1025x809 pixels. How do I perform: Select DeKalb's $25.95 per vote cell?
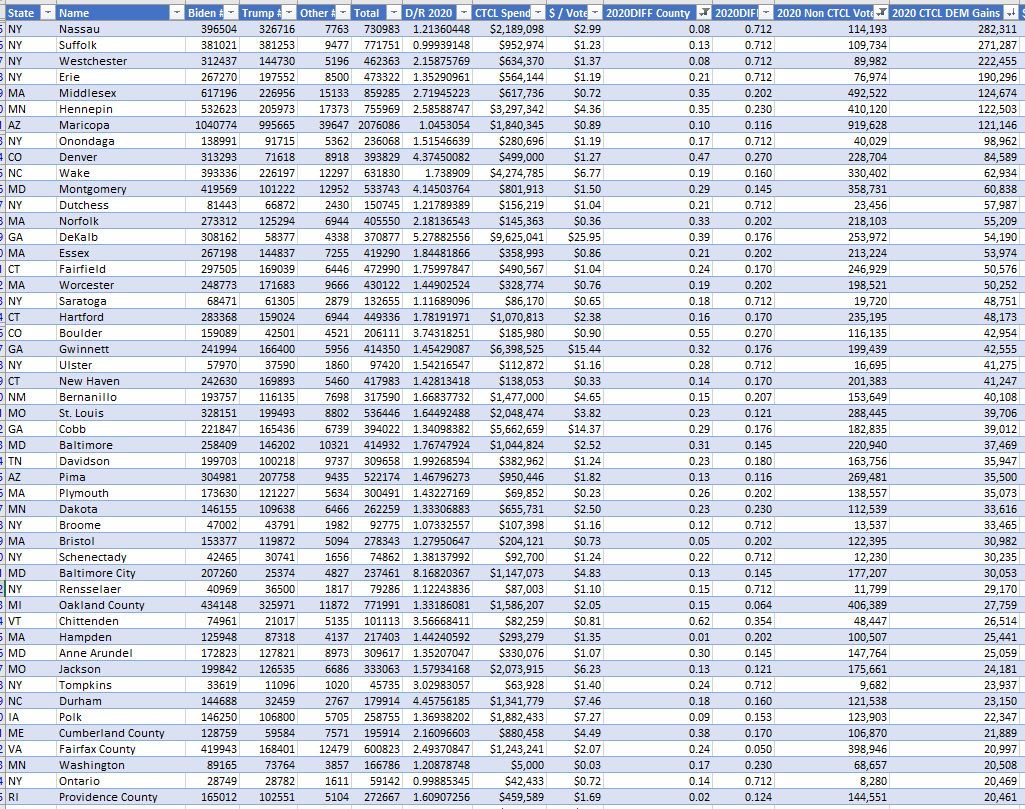pyautogui.click(x=575, y=237)
